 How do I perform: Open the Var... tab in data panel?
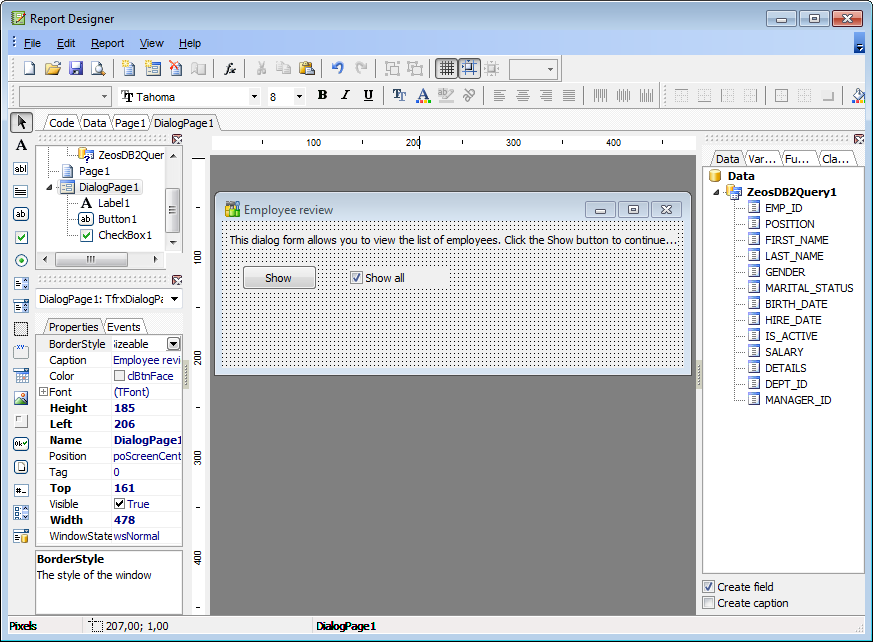762,159
